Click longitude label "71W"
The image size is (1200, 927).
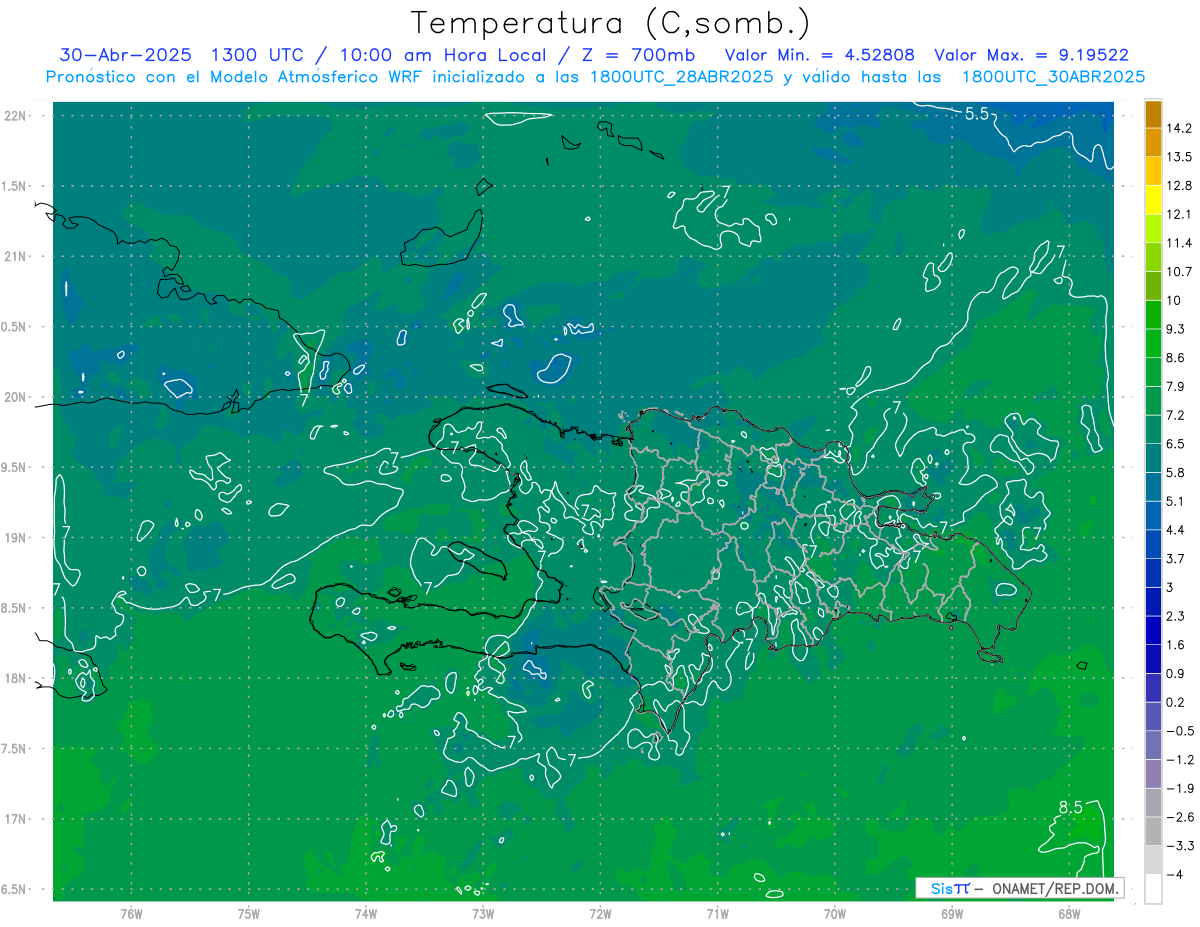coord(717,914)
